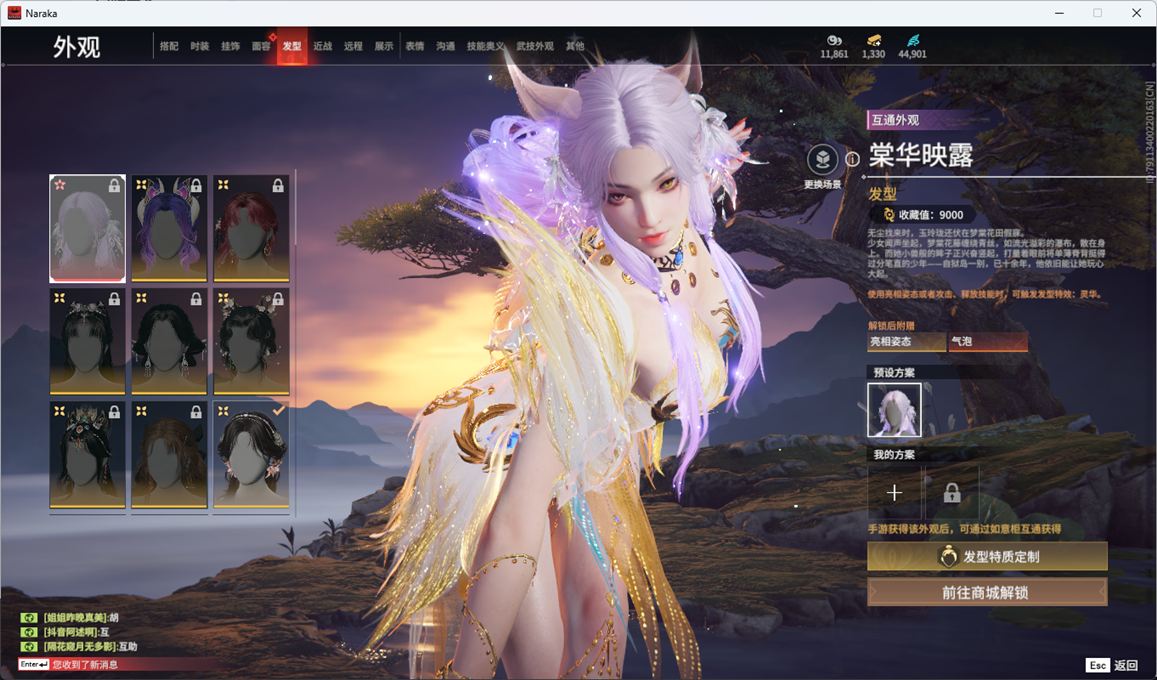Select the red wavy hairstyle thumbnail

click(x=251, y=228)
